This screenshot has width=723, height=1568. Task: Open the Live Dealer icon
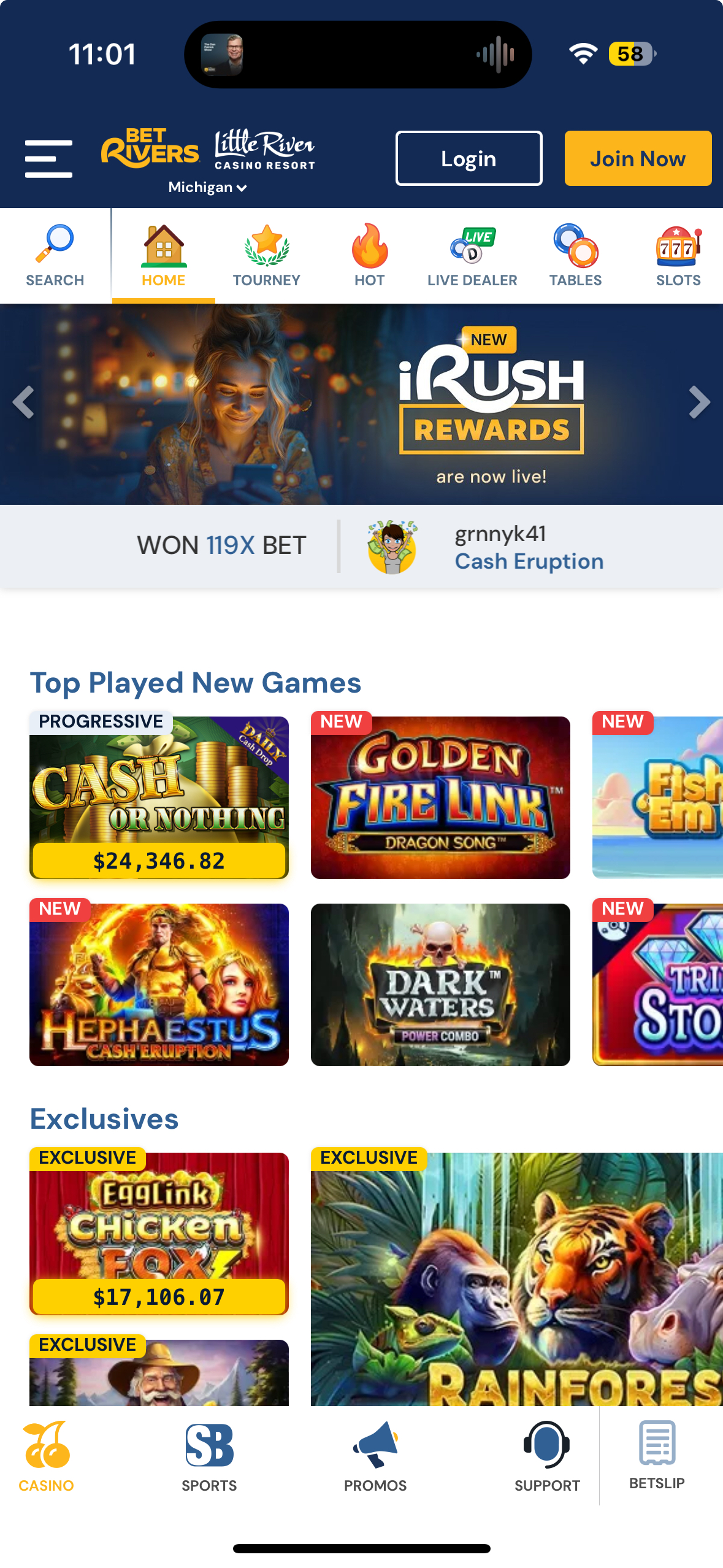[473, 245]
